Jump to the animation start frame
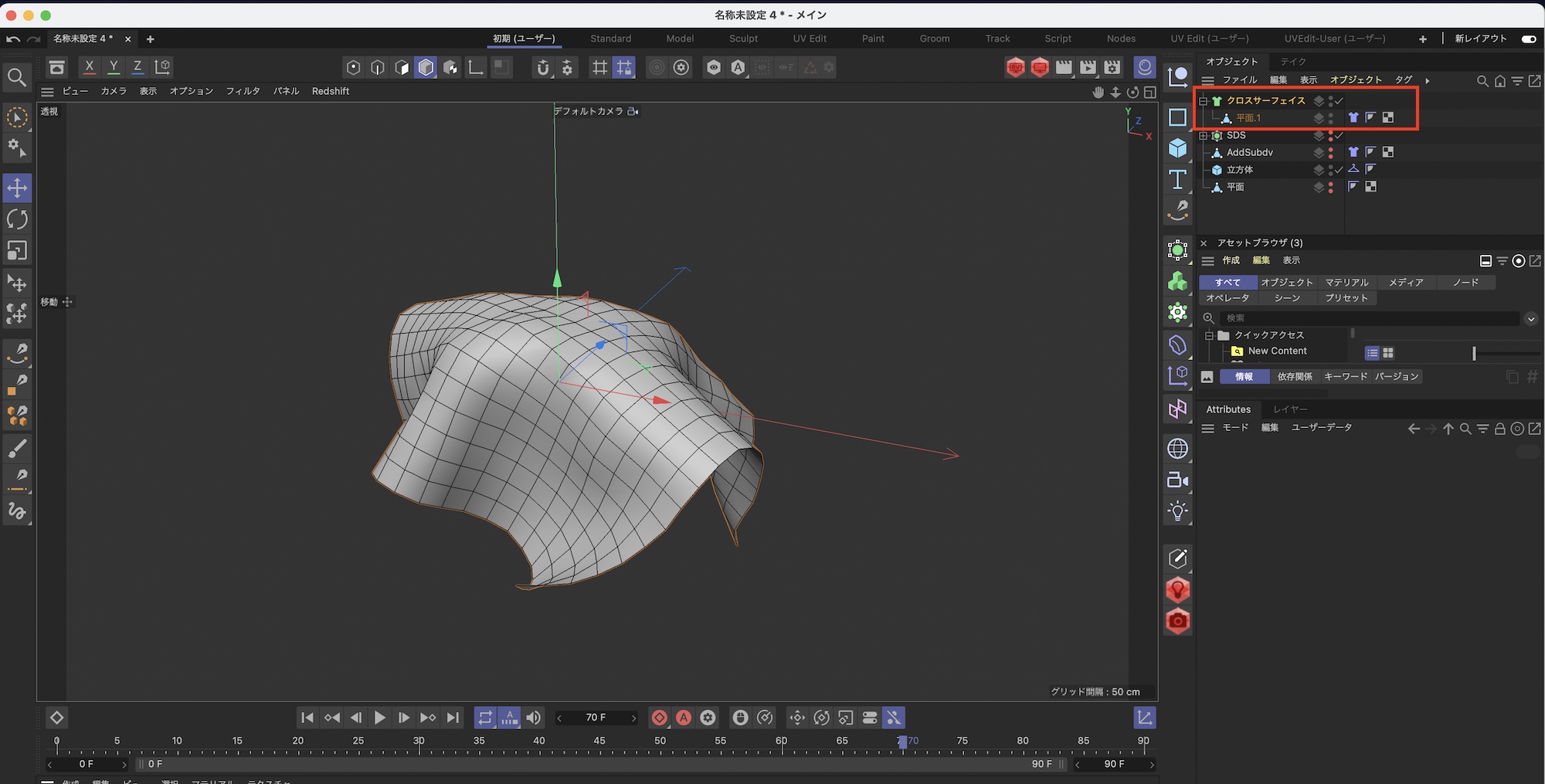Viewport: 1545px width, 784px height. 307,718
